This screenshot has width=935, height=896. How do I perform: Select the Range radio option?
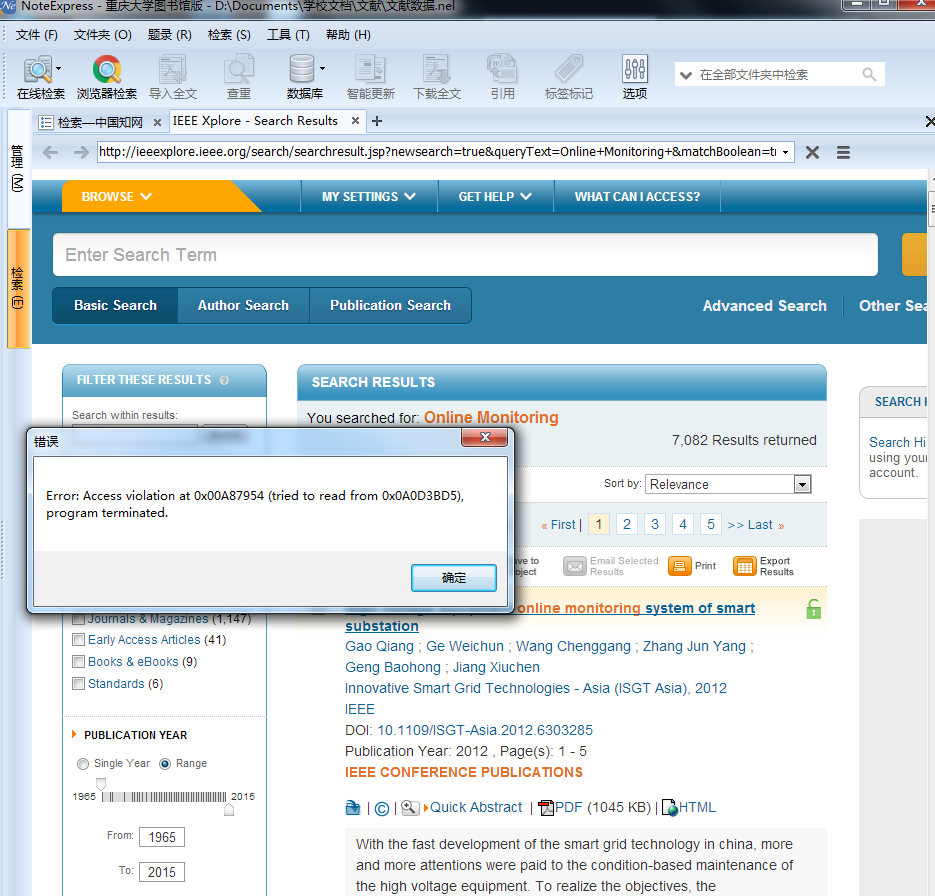coord(165,764)
